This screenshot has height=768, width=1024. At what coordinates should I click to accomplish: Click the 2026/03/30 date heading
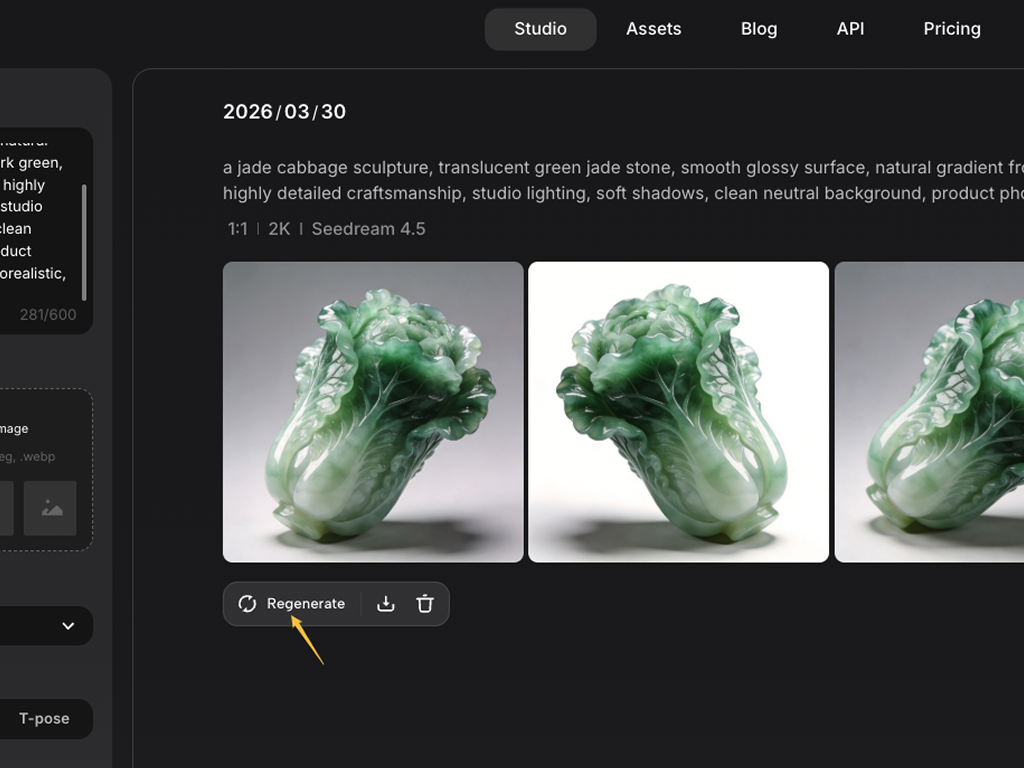(x=284, y=112)
